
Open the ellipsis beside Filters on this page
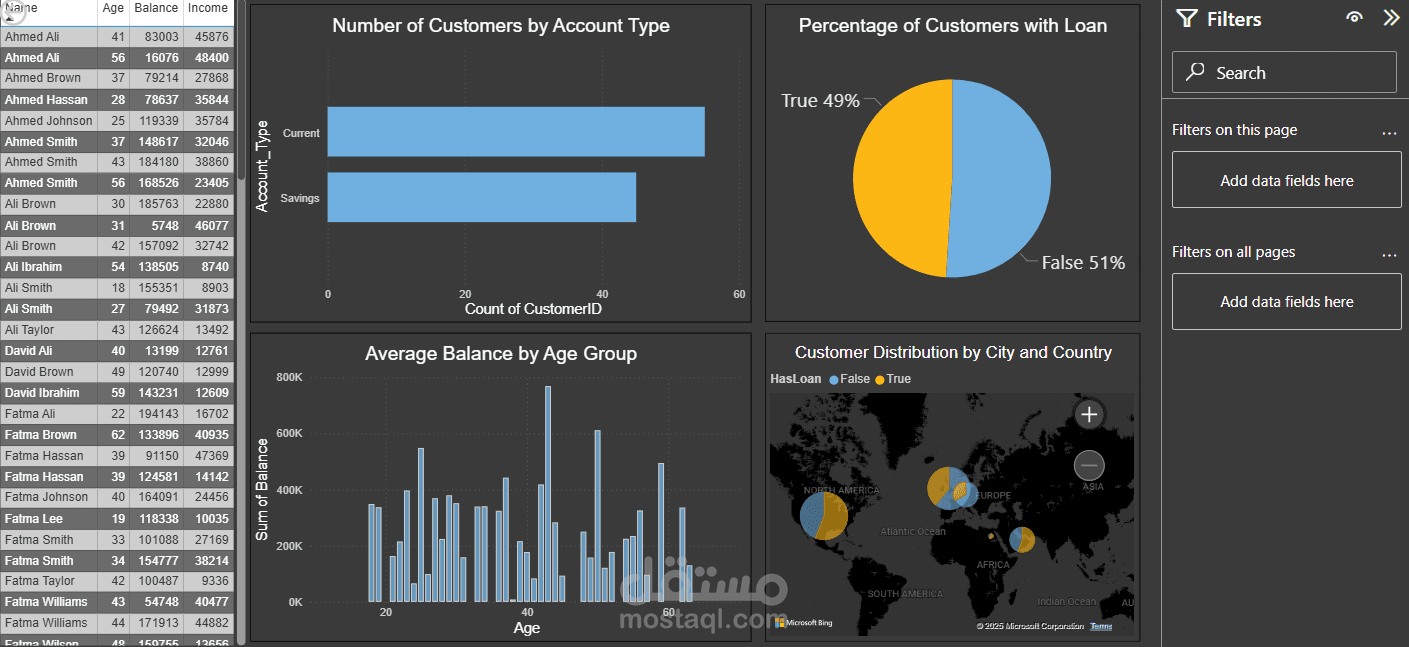1389,130
